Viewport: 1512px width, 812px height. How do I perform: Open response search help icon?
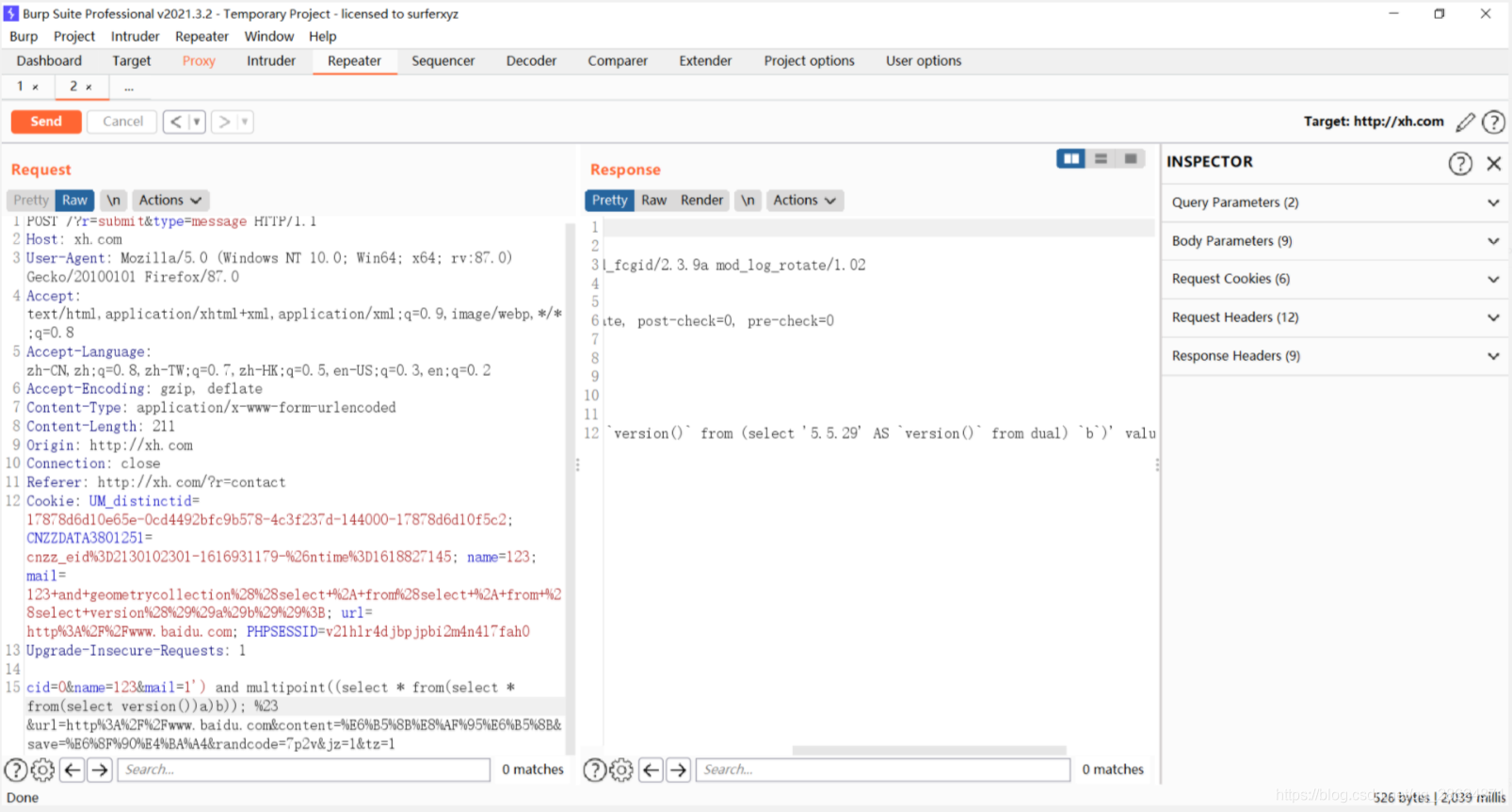tap(594, 771)
